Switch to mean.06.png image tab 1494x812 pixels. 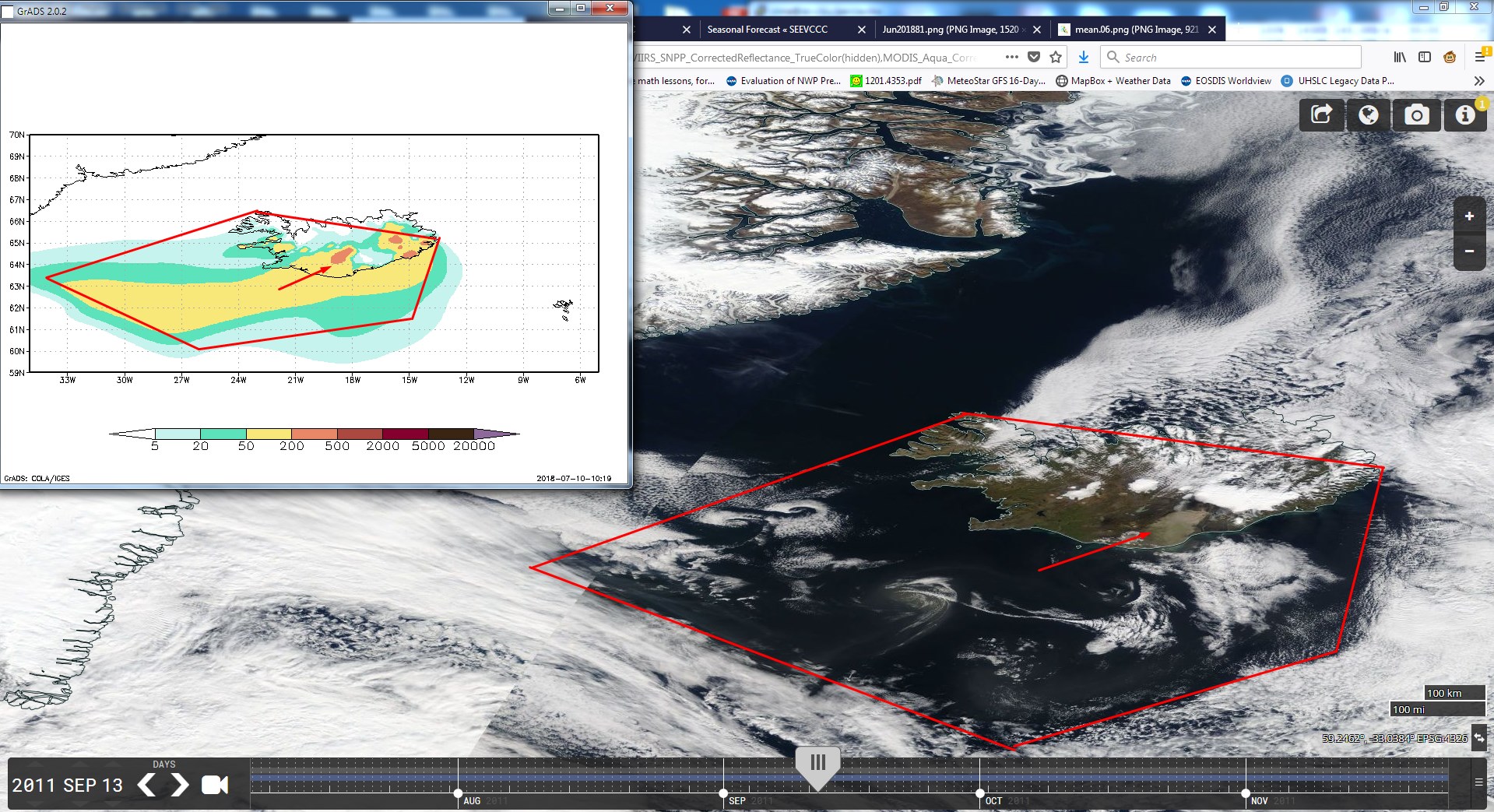(x=1136, y=30)
